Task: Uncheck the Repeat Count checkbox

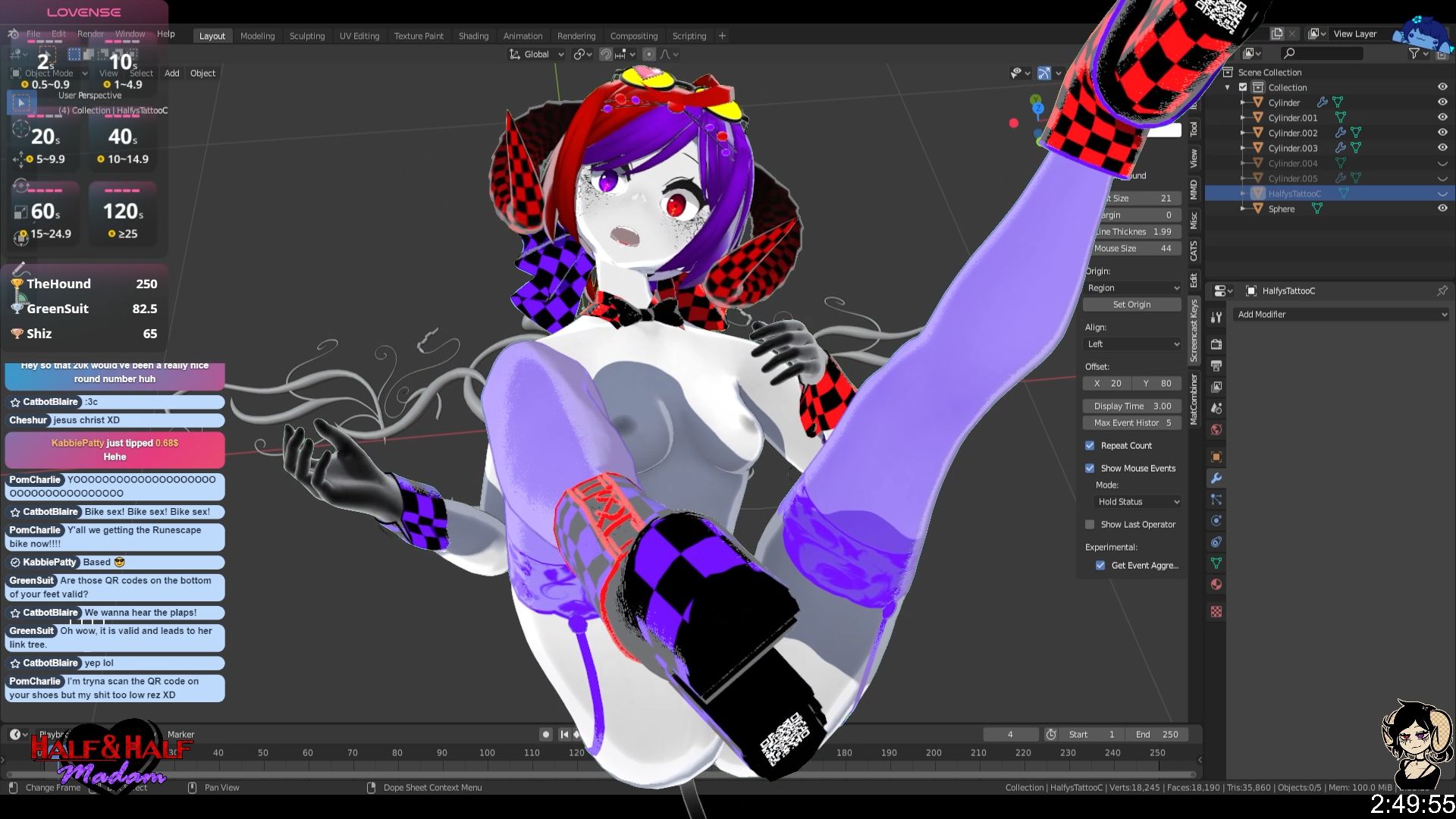Action: pyautogui.click(x=1090, y=445)
